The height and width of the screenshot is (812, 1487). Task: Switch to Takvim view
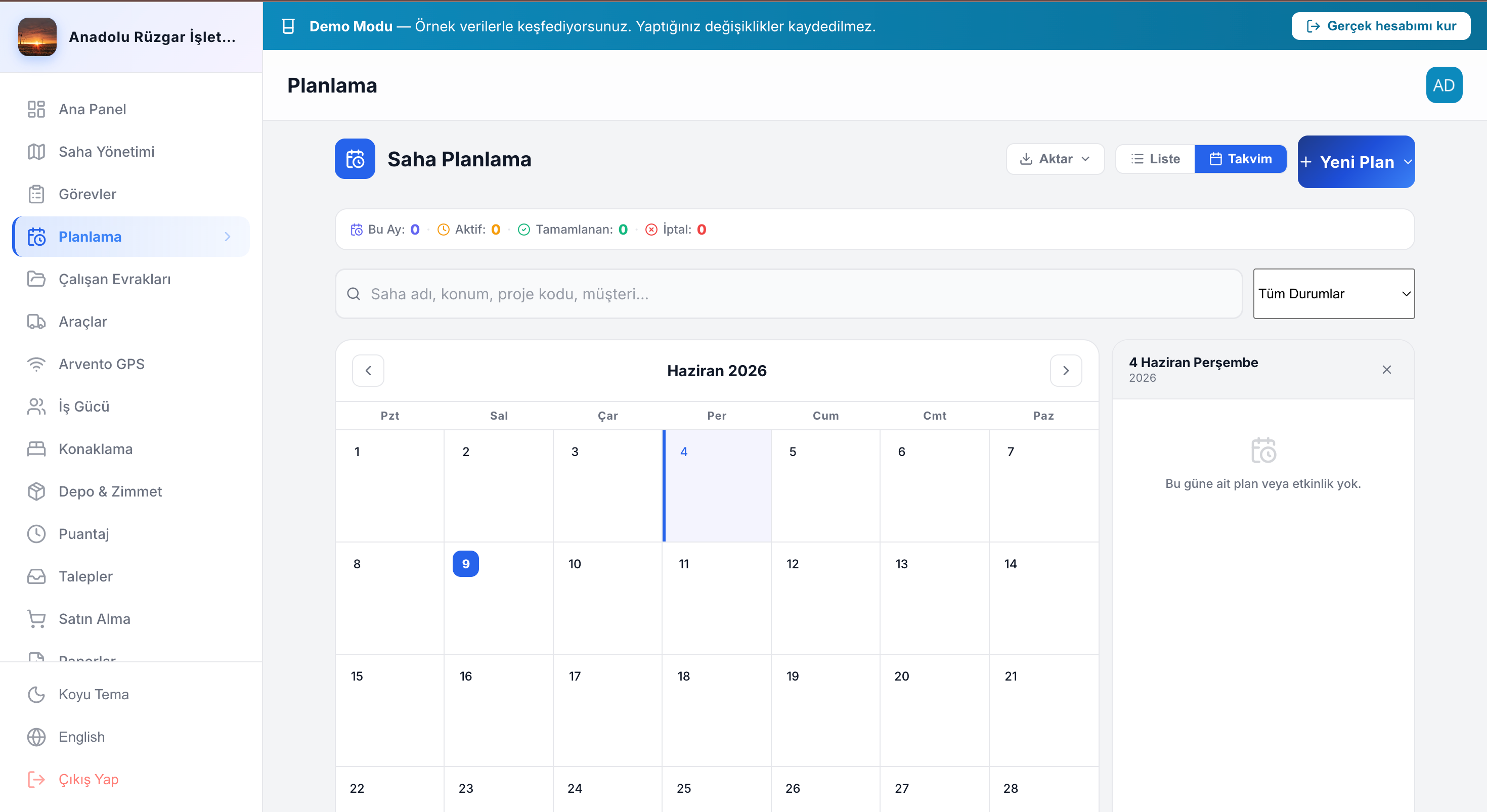1240,159
